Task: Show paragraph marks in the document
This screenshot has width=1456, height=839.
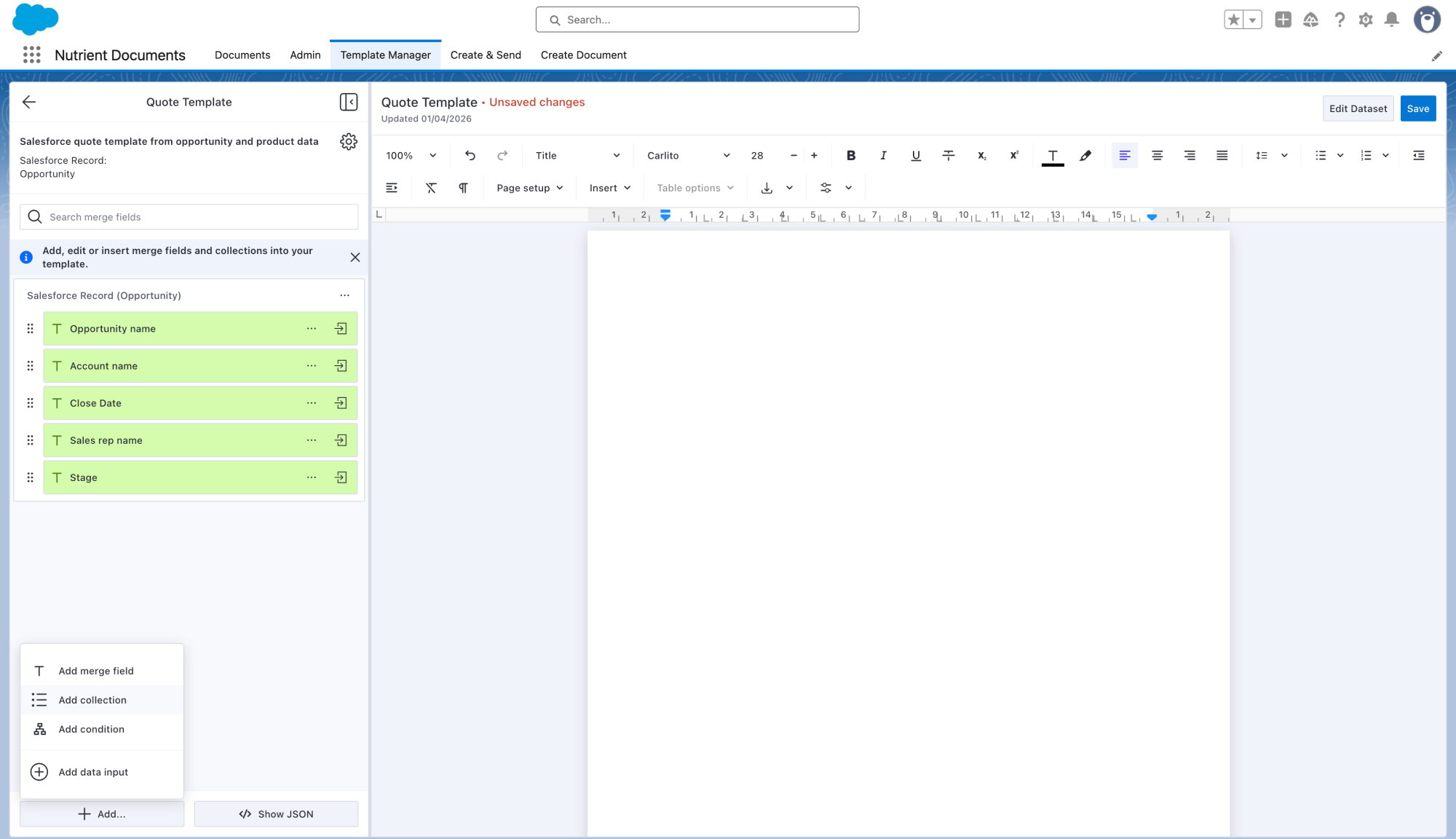Action: (464, 188)
